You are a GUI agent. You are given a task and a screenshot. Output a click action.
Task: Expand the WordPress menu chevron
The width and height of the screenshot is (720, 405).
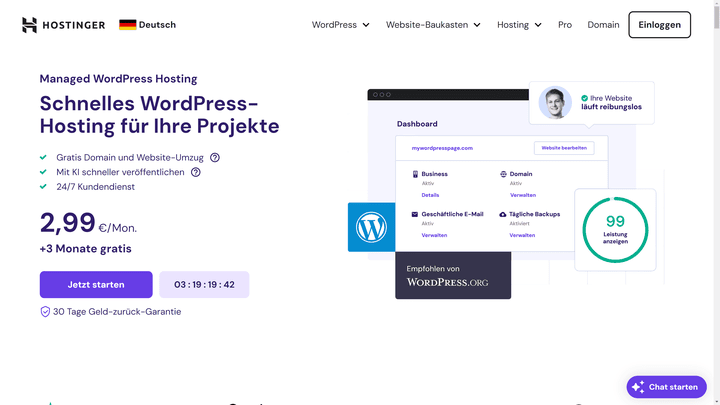[x=366, y=25]
